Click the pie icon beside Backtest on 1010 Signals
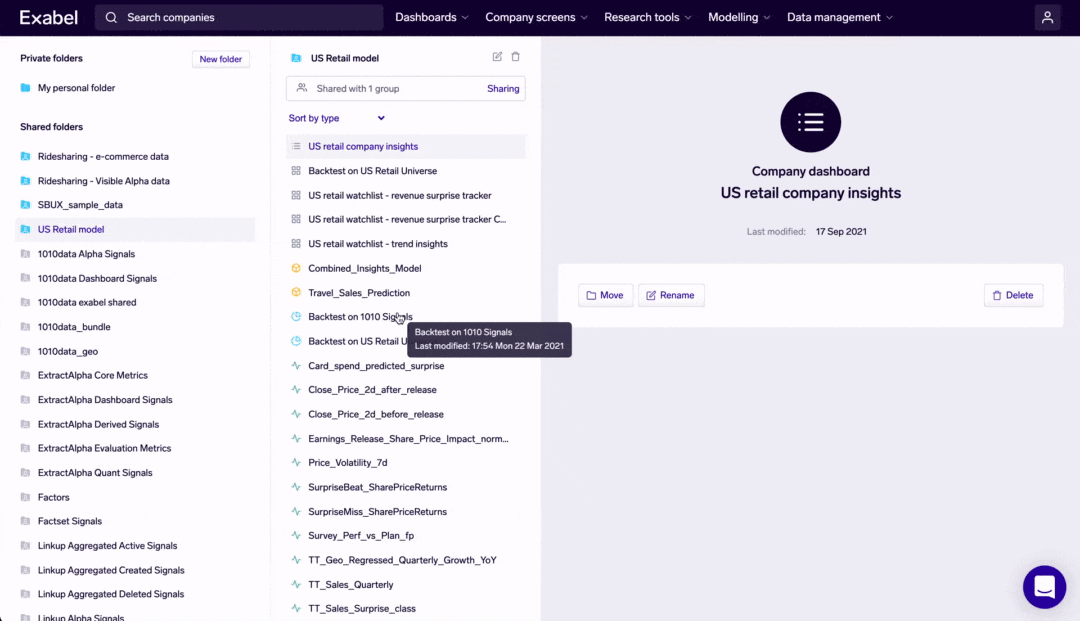 pyautogui.click(x=296, y=317)
